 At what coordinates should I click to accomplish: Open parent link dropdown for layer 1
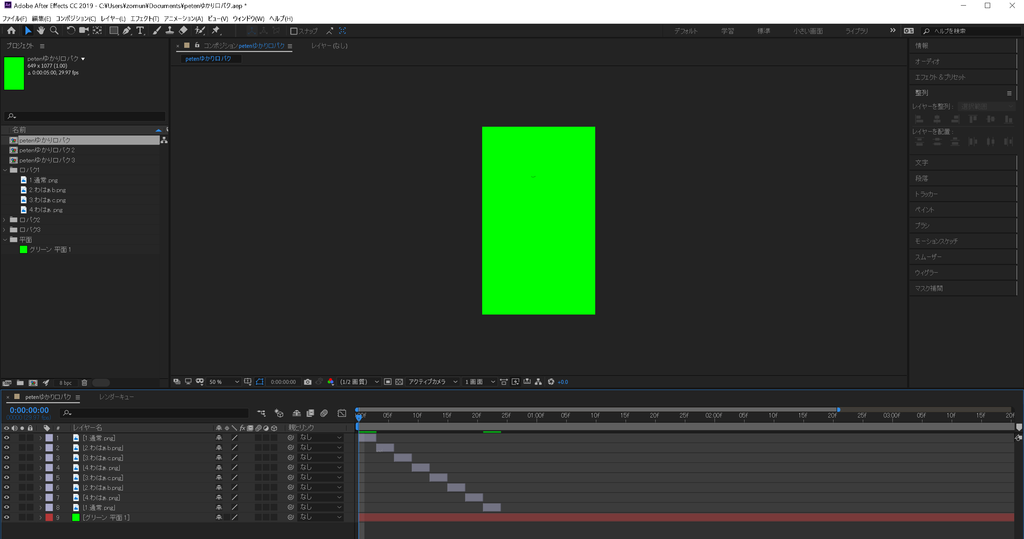click(320, 438)
